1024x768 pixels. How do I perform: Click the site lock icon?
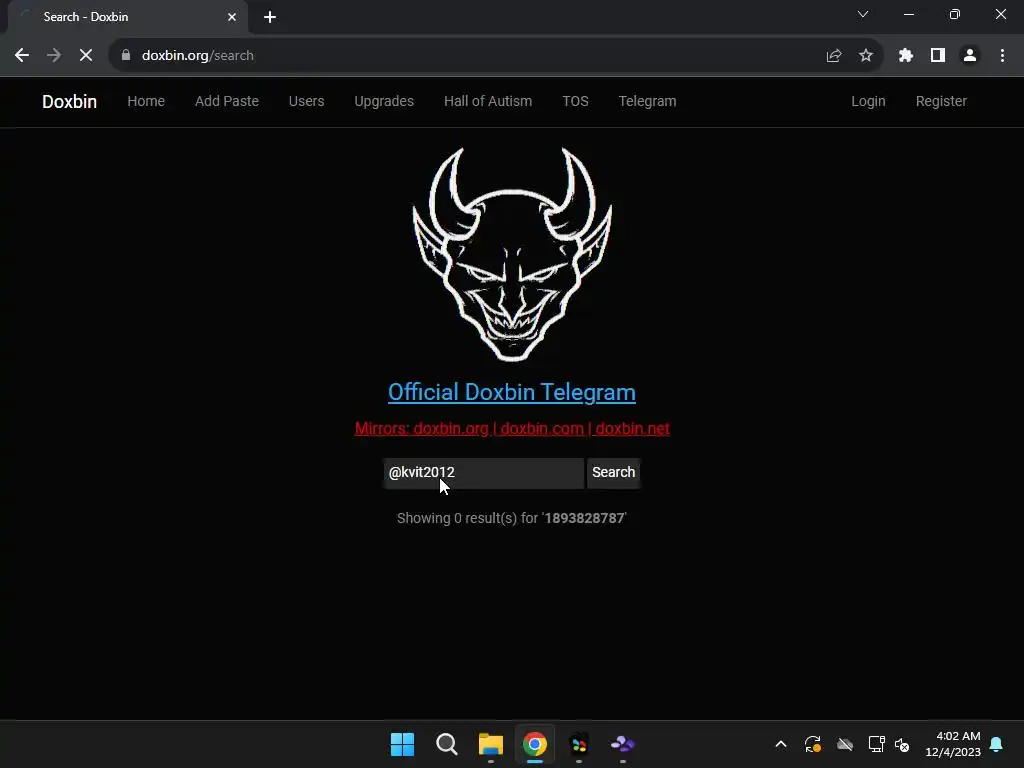tap(126, 56)
